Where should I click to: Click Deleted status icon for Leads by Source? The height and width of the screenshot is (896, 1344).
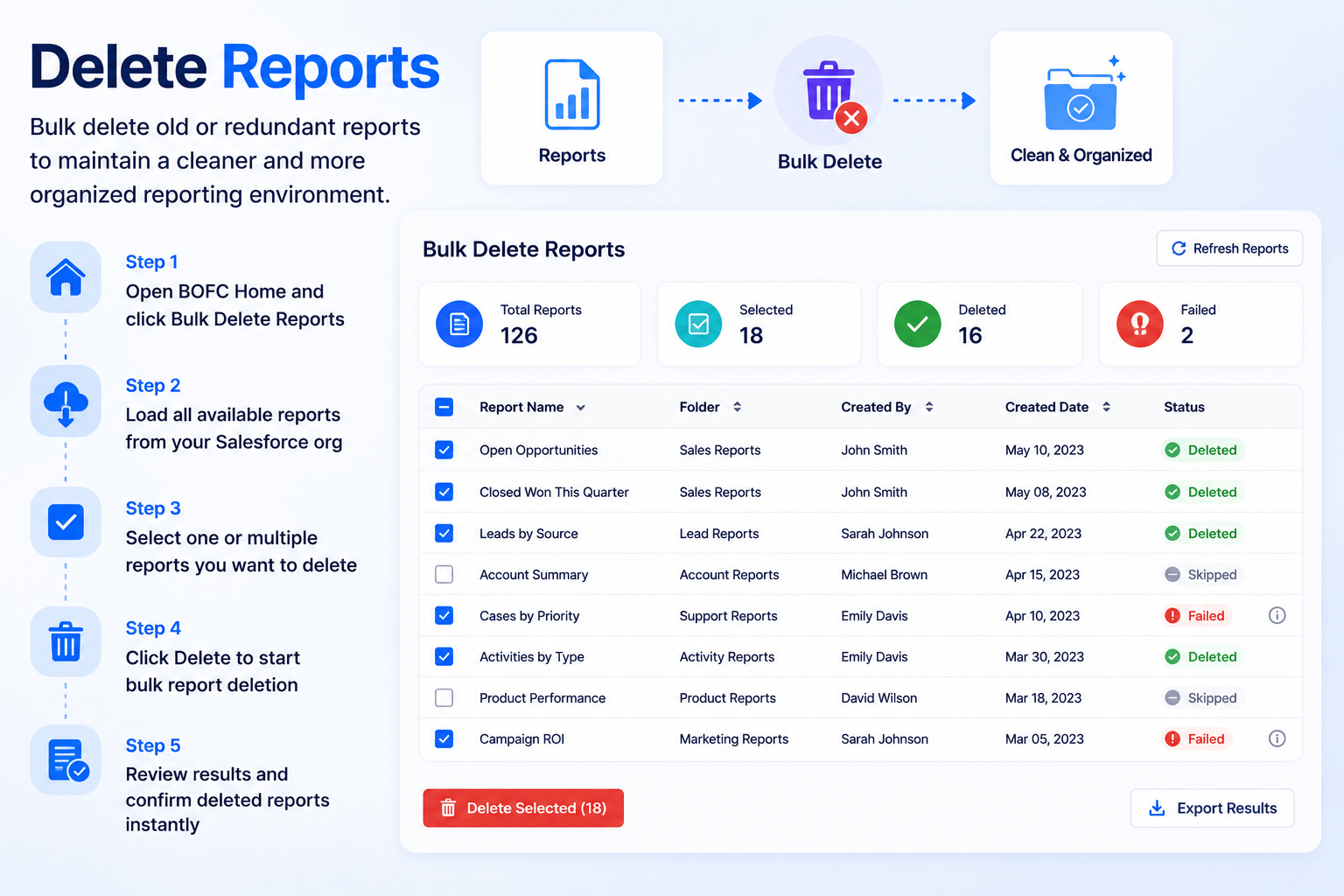(x=1172, y=533)
